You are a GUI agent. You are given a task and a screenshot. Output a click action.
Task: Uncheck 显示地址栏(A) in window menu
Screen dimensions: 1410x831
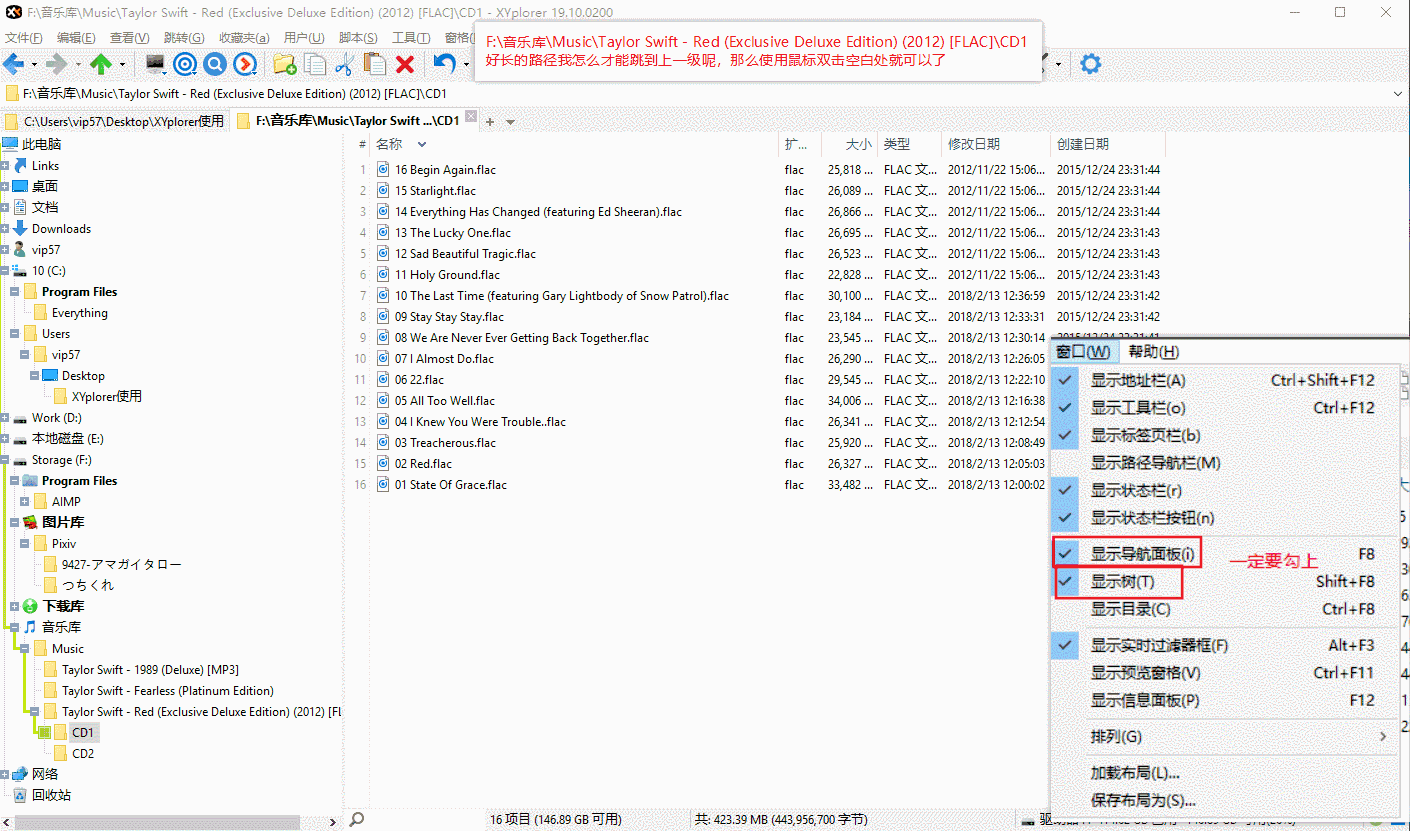point(1137,381)
